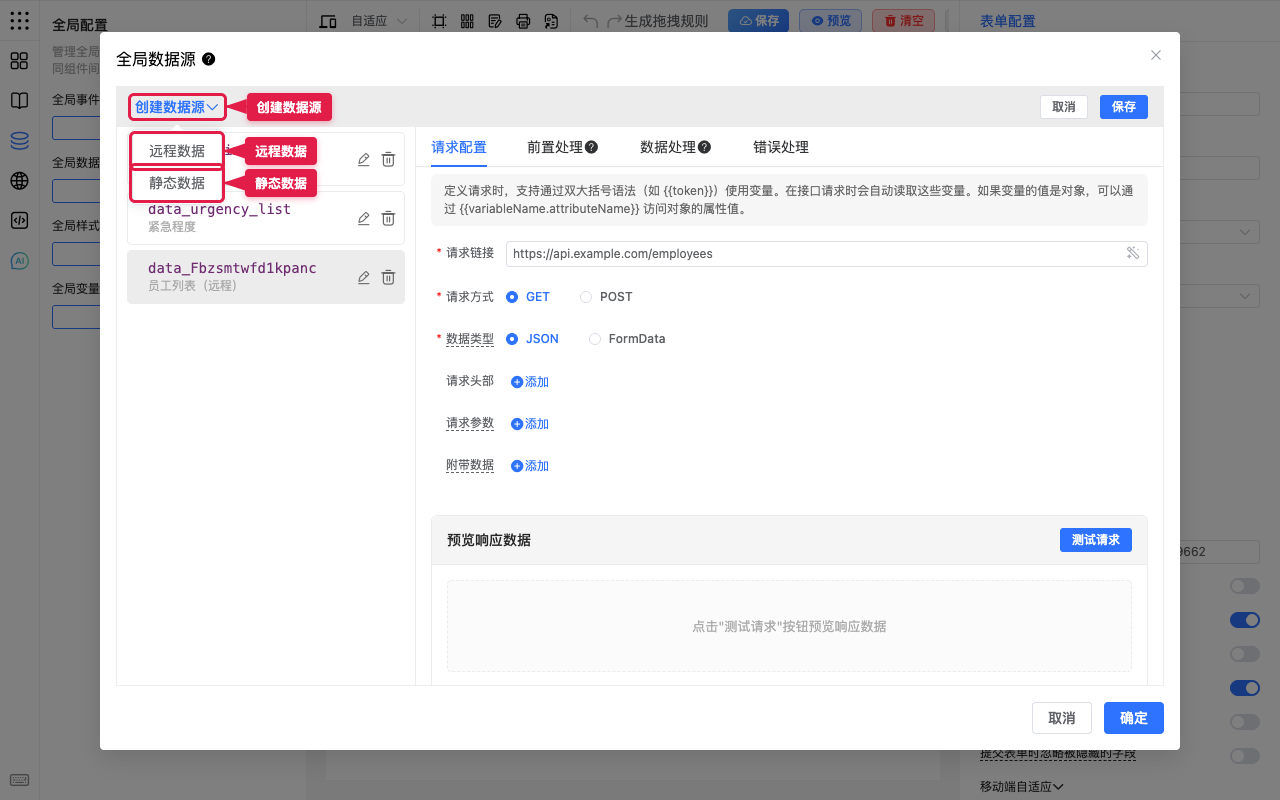Click the form edit icon in top toolbar
The image size is (1280, 800).
[495, 21]
